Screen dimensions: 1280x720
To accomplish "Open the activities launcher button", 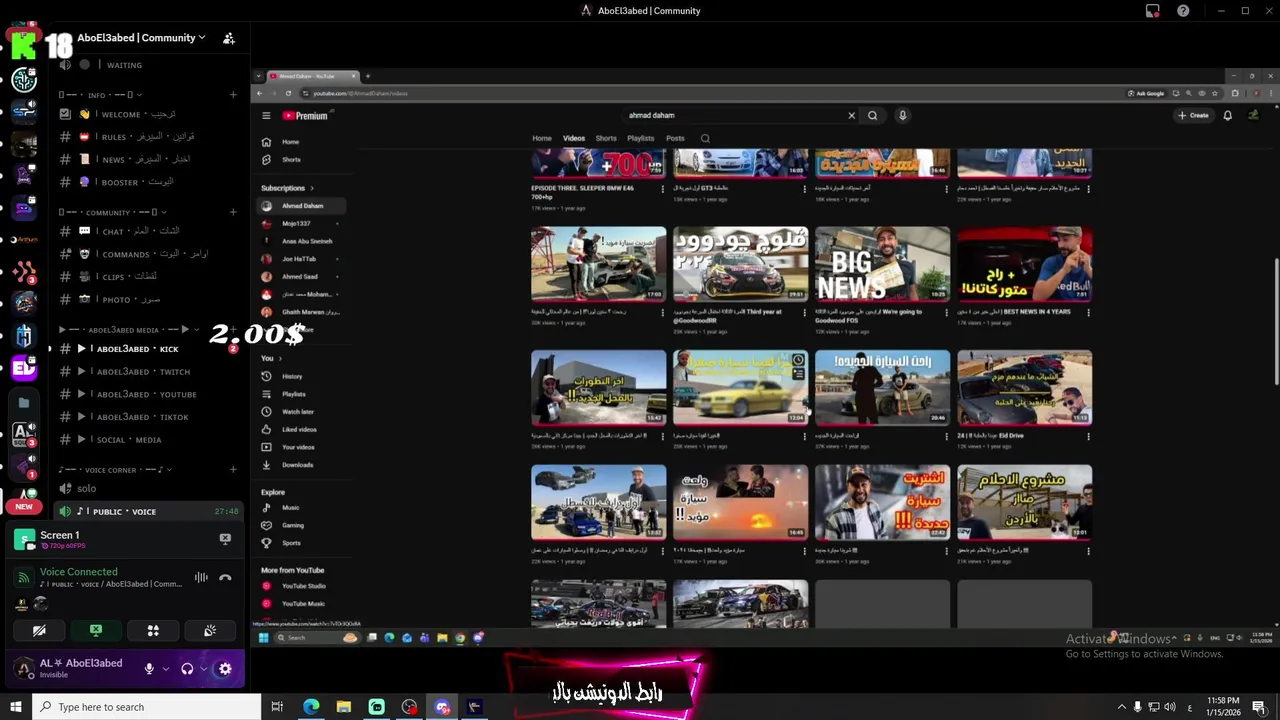I will point(153,631).
